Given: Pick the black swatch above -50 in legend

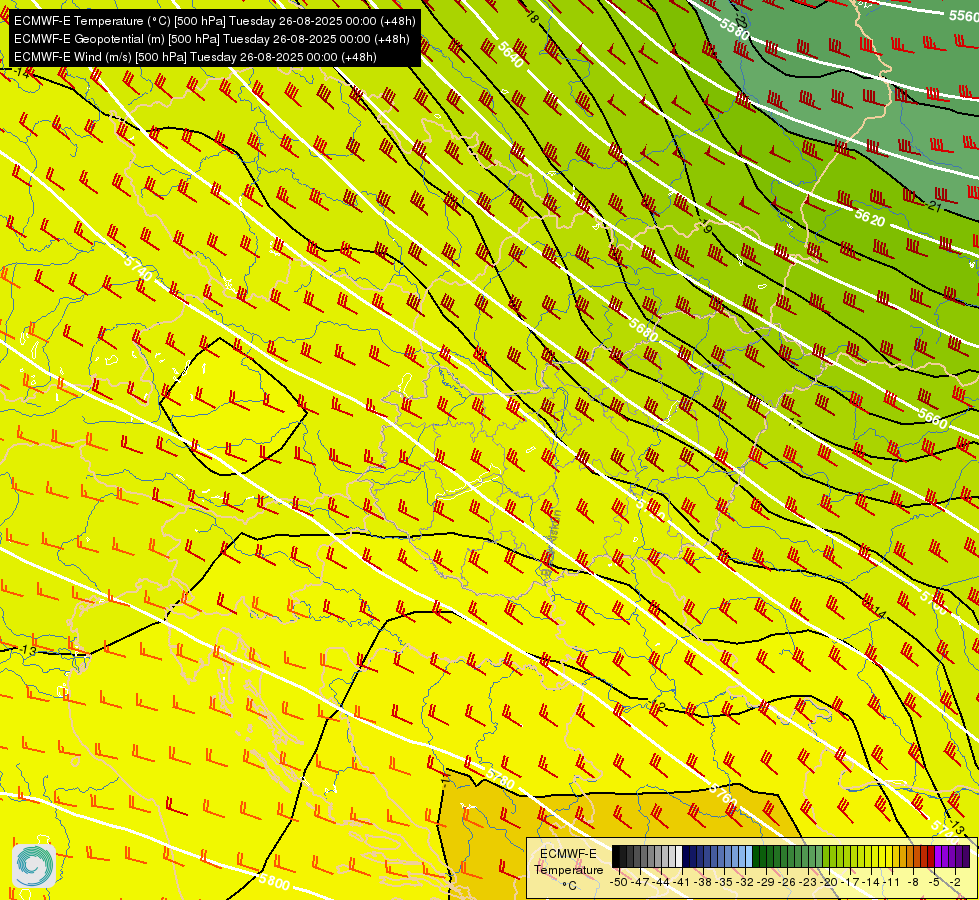Looking at the screenshot, I should (x=616, y=856).
